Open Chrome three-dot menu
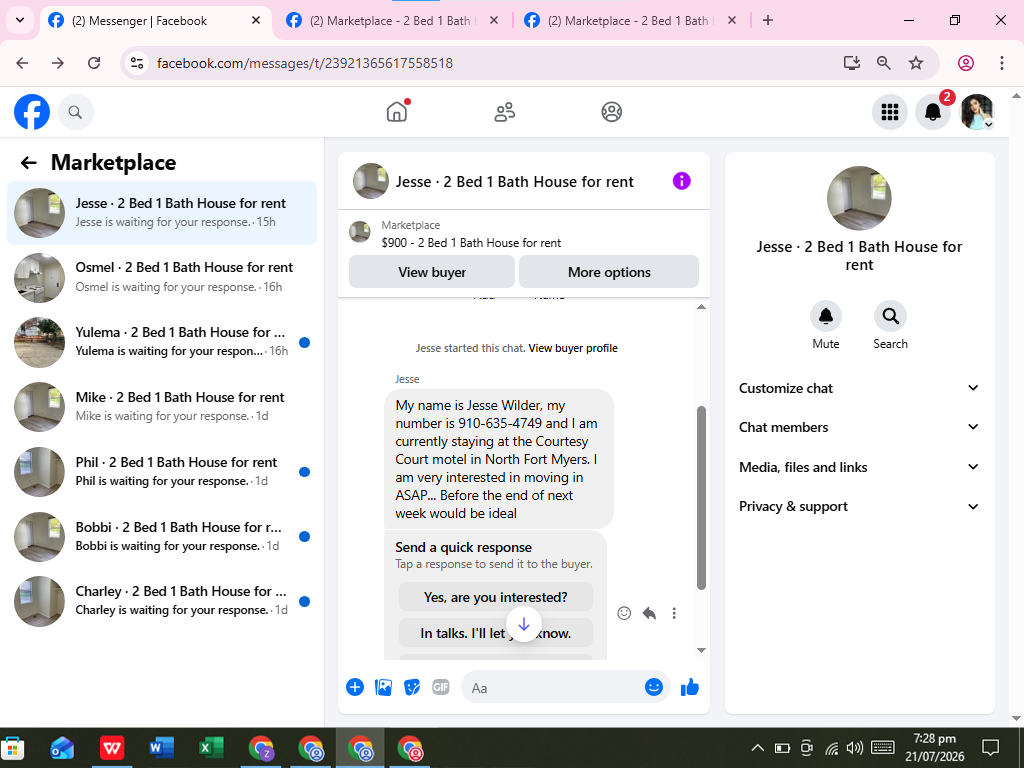 tap(1001, 63)
